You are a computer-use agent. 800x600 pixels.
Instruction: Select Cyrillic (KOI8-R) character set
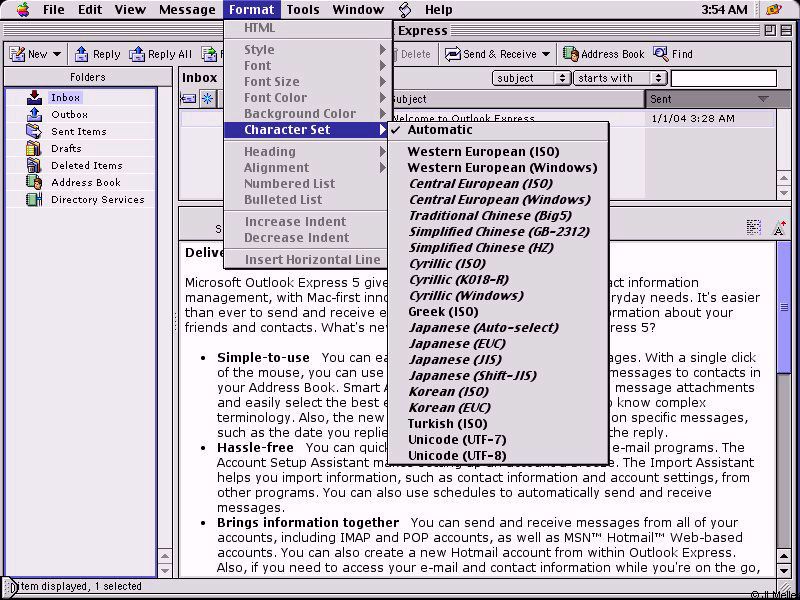(498, 279)
